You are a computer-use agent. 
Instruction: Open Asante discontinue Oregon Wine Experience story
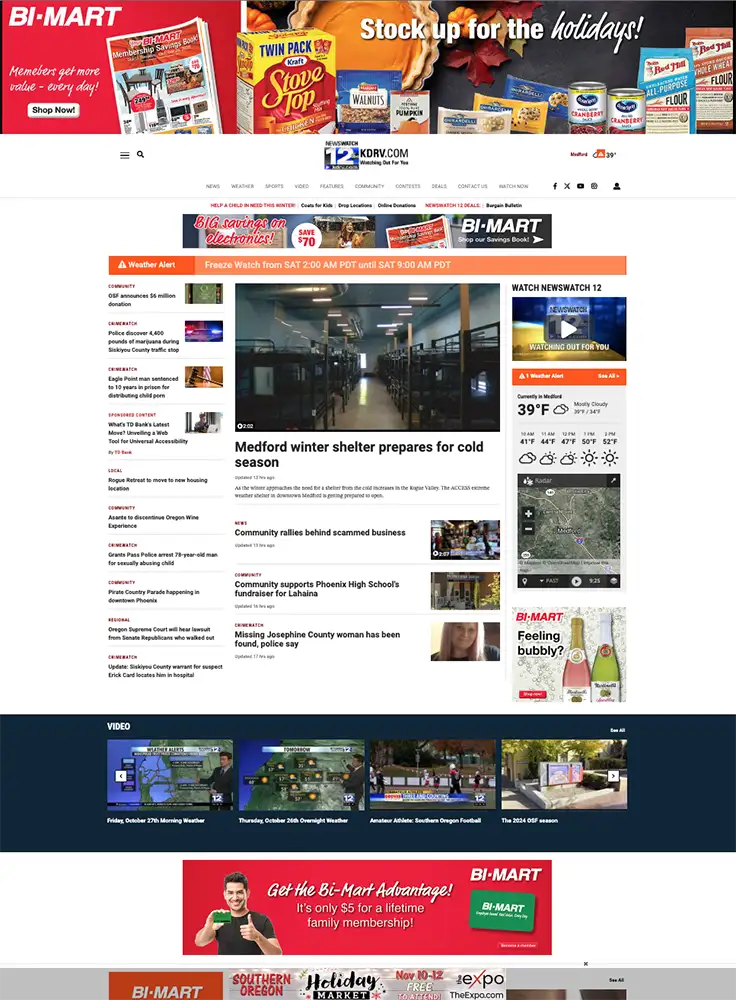pos(154,522)
